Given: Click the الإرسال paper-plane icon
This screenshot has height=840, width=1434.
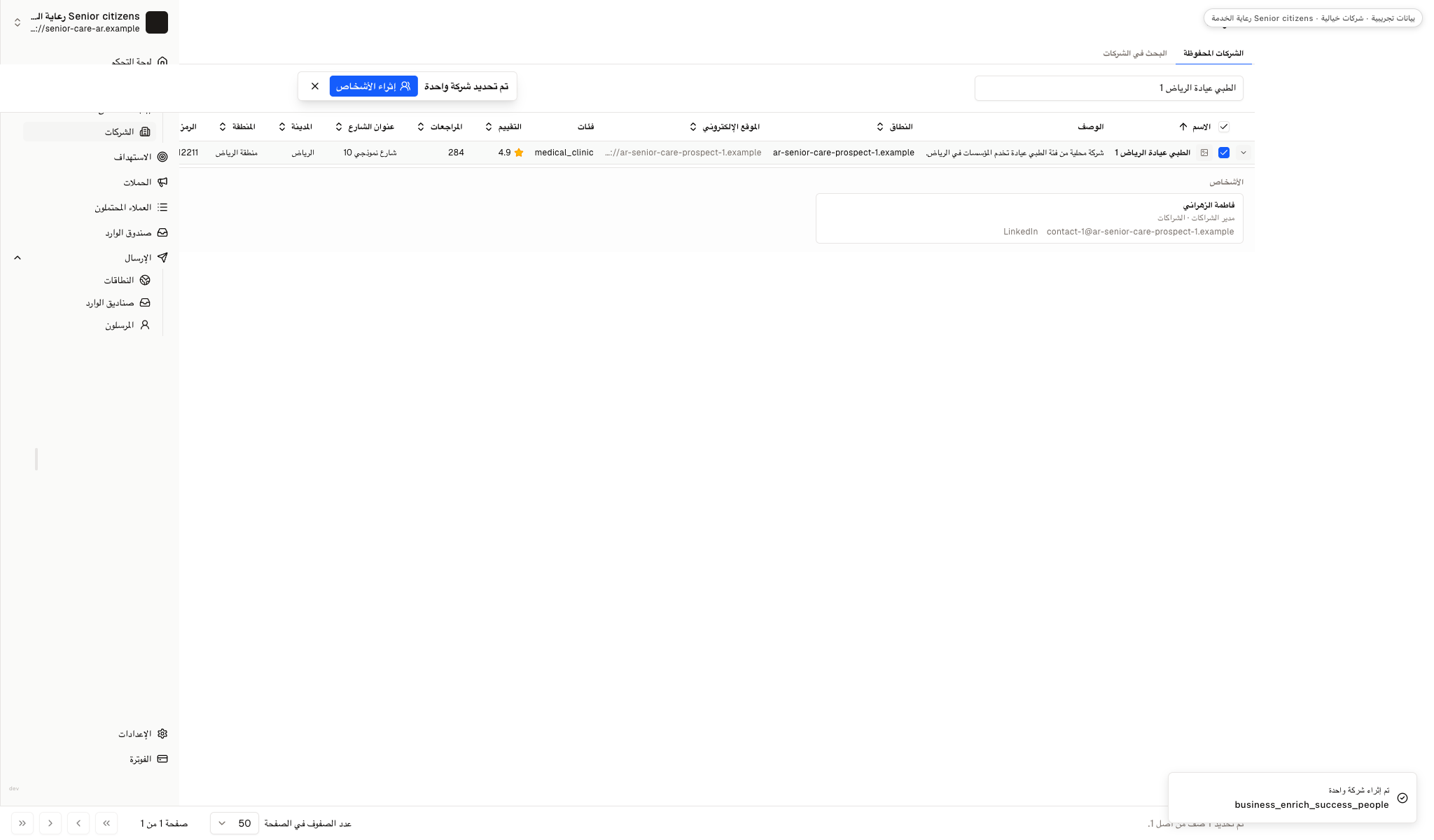Looking at the screenshot, I should point(162,258).
